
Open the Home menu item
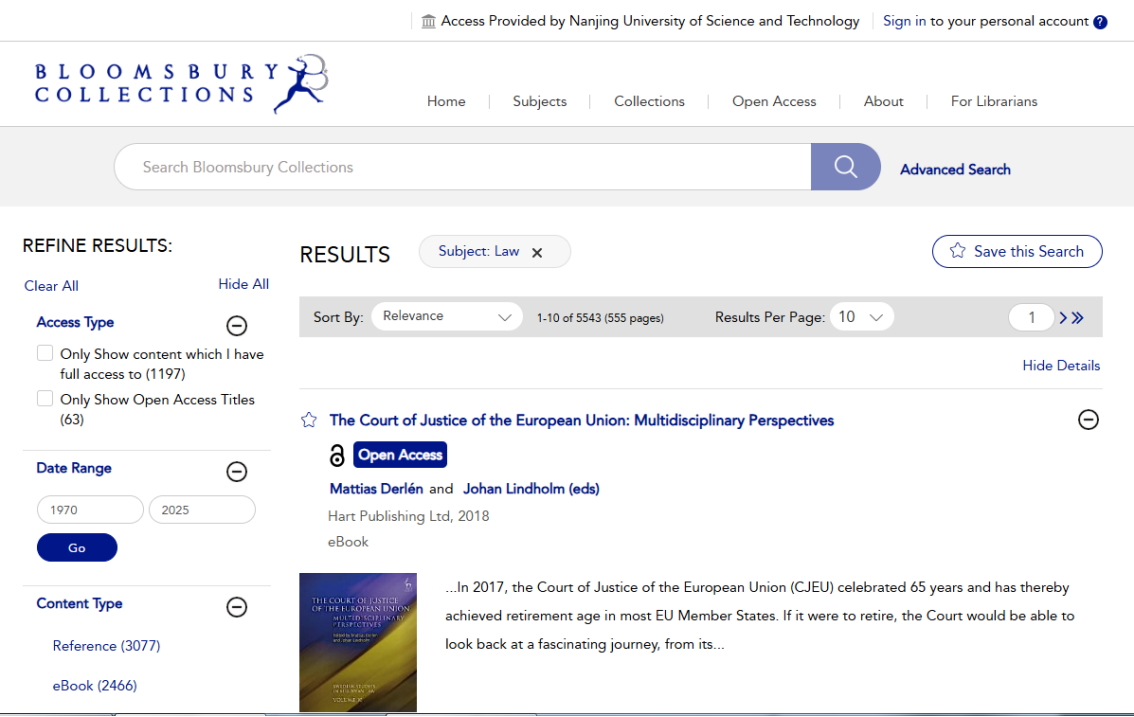[x=446, y=101]
